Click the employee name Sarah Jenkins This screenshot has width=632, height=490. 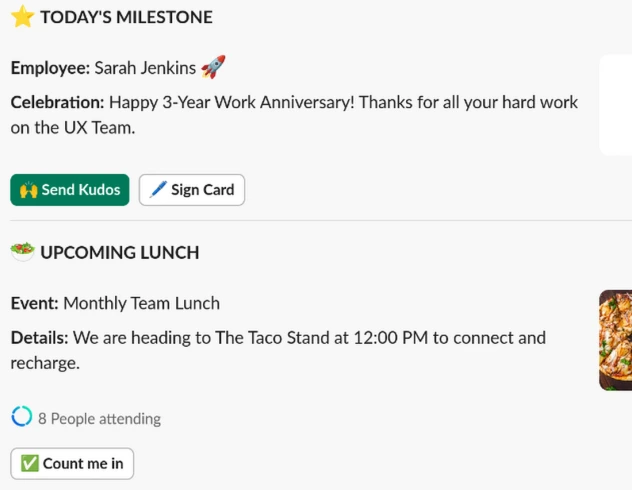144,69
